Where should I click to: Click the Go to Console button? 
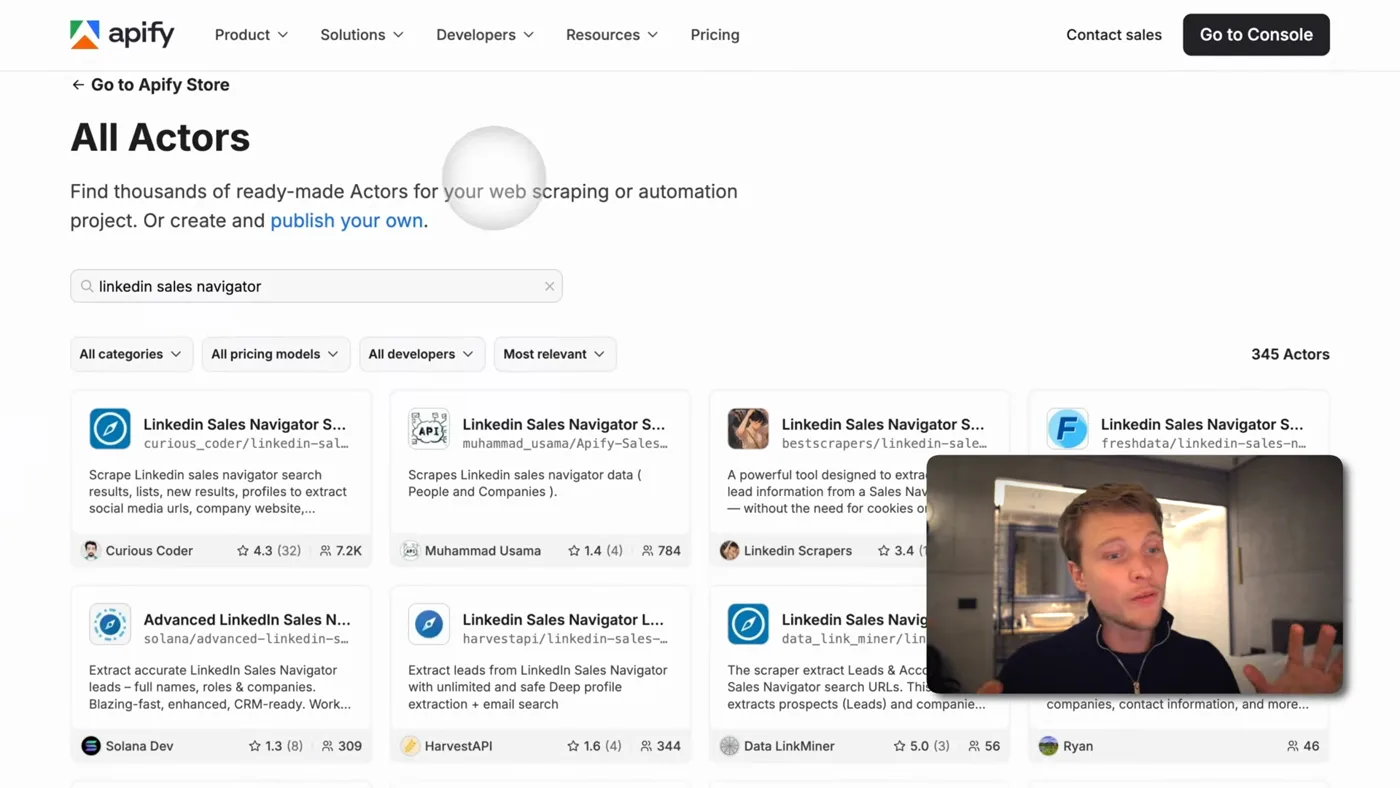(x=1256, y=35)
